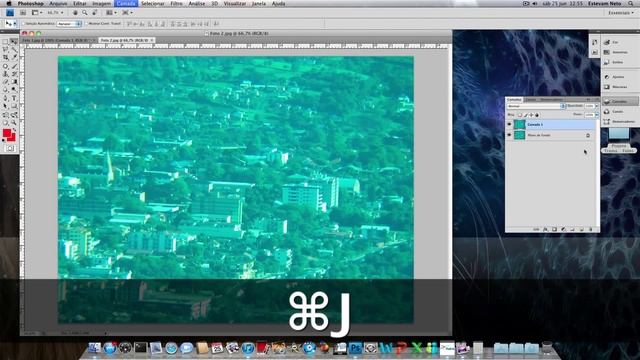The width and height of the screenshot is (640, 360).
Task: Open Spotlight search in menu bar
Action: click(631, 3)
